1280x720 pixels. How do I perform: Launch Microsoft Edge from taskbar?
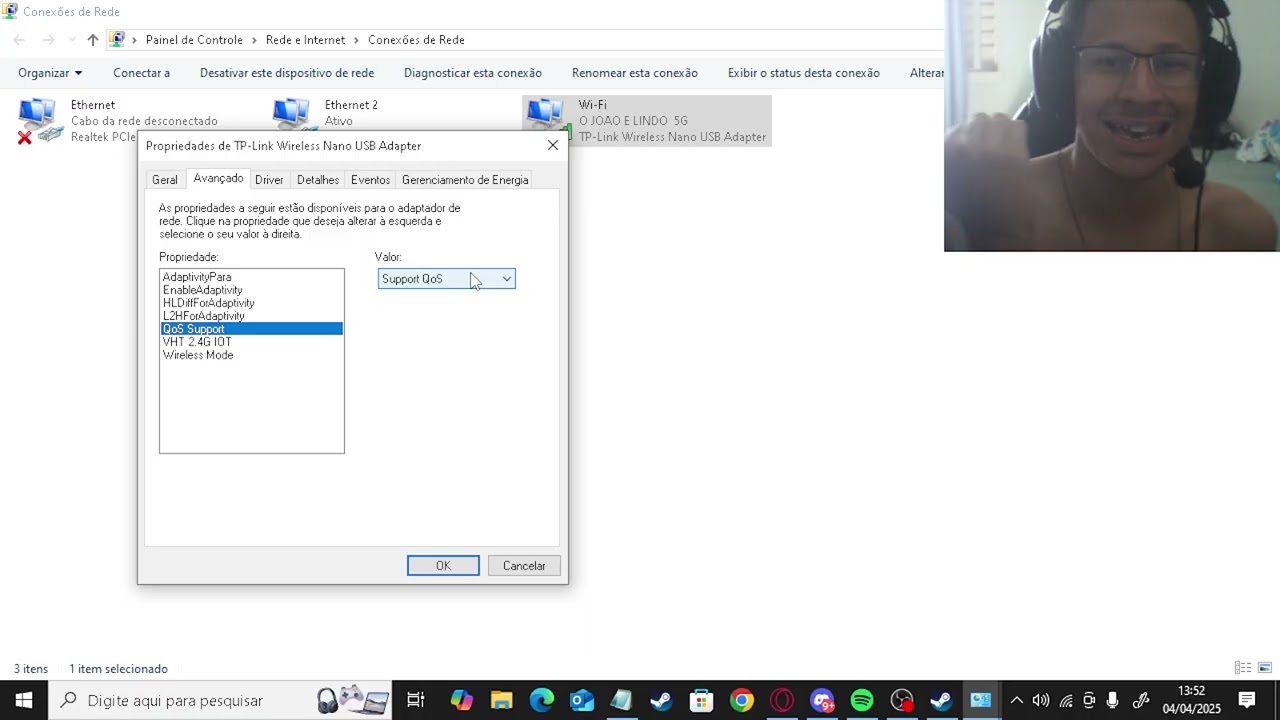point(541,700)
